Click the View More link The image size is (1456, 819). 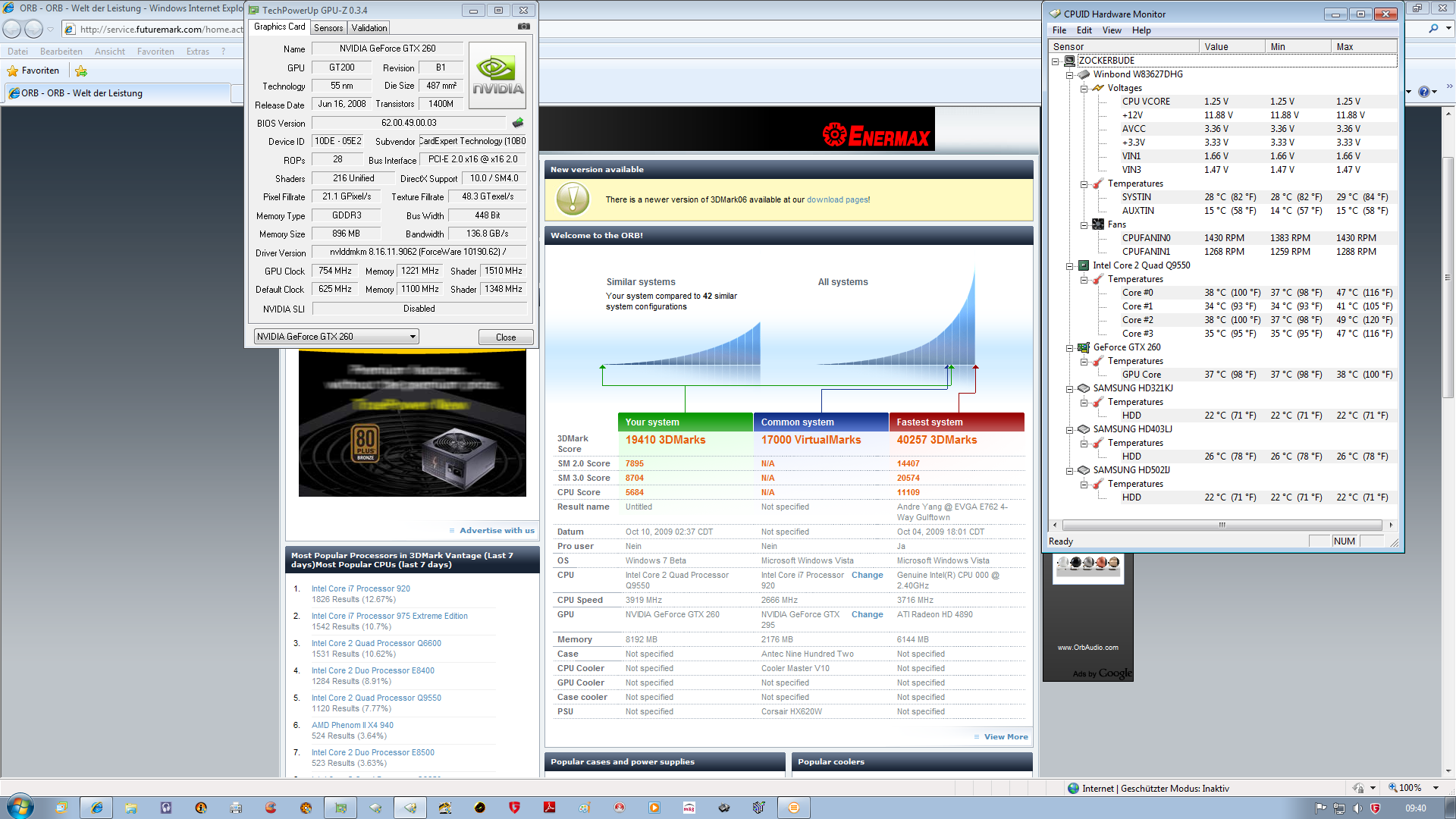click(1006, 737)
